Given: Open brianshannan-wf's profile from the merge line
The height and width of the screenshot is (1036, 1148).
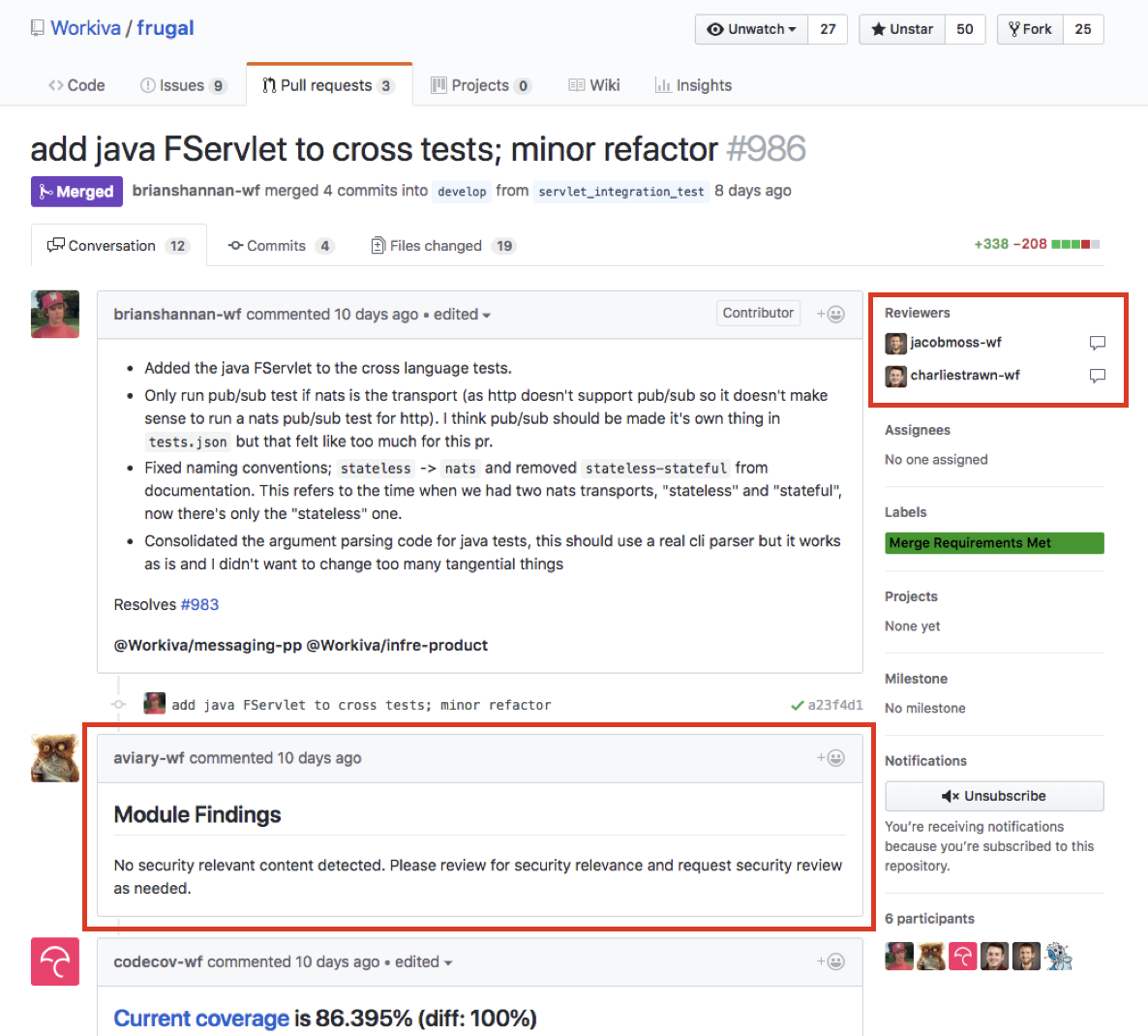Looking at the screenshot, I should 196,191.
